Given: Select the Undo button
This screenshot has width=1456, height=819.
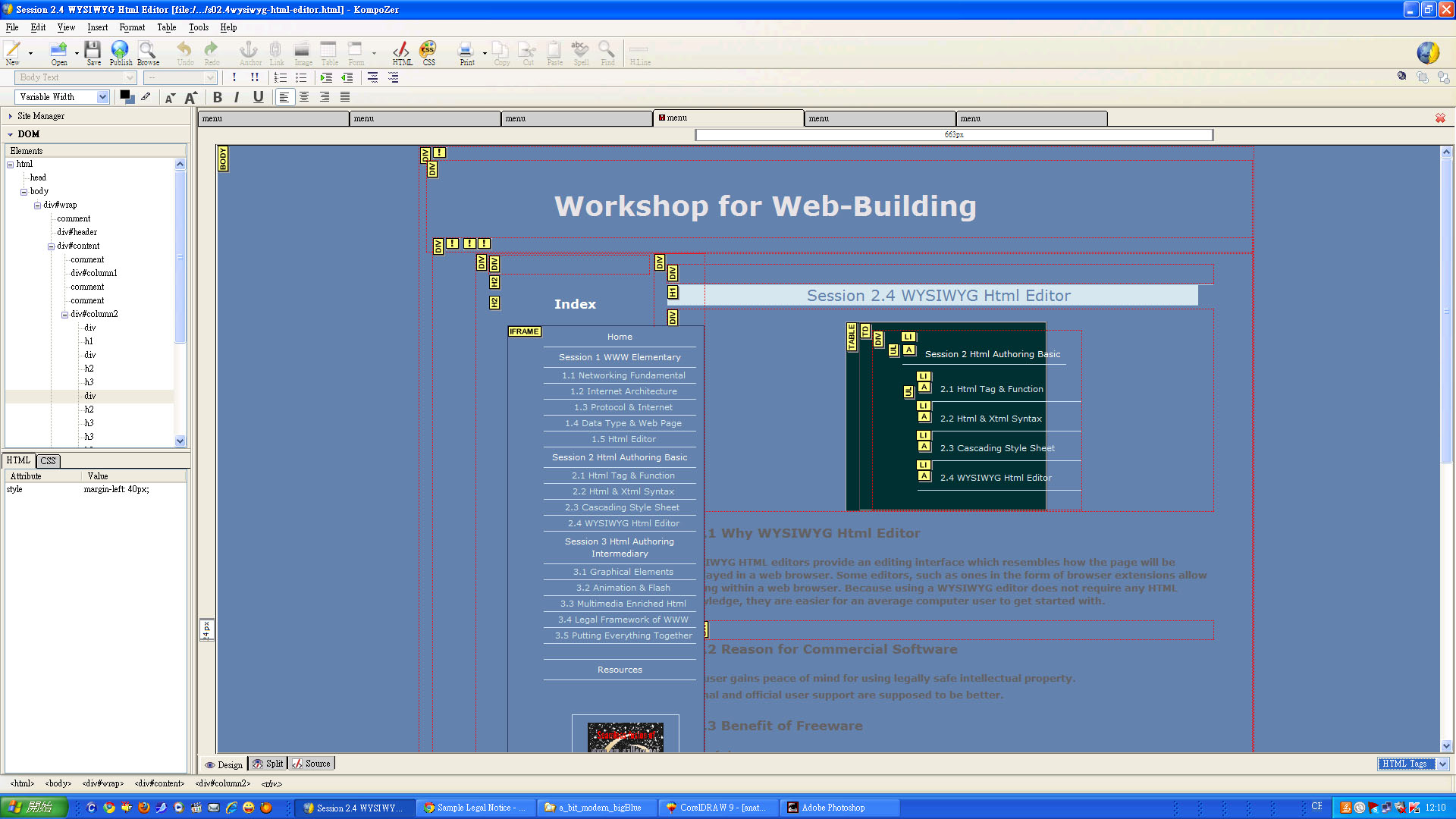Looking at the screenshot, I should 183,52.
